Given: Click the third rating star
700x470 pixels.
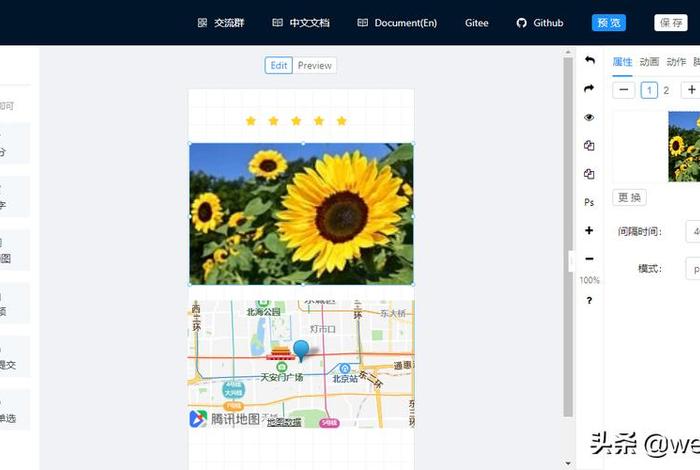Looking at the screenshot, I should pyautogui.click(x=296, y=121).
